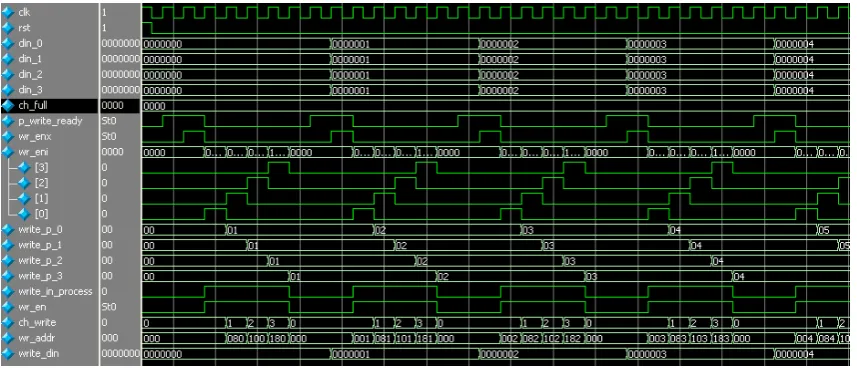Click the 082 value in wr_addr waveform
Viewport: 857px width, 370px height.
[532, 338]
